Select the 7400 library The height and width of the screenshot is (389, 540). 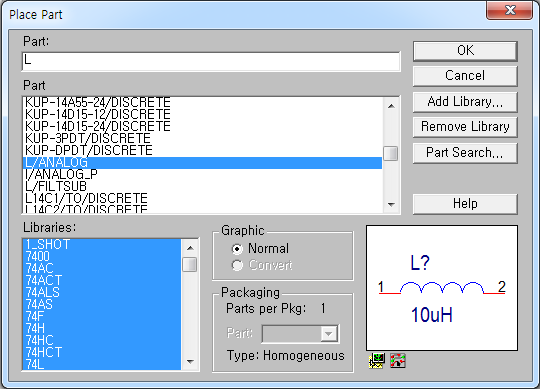point(102,256)
